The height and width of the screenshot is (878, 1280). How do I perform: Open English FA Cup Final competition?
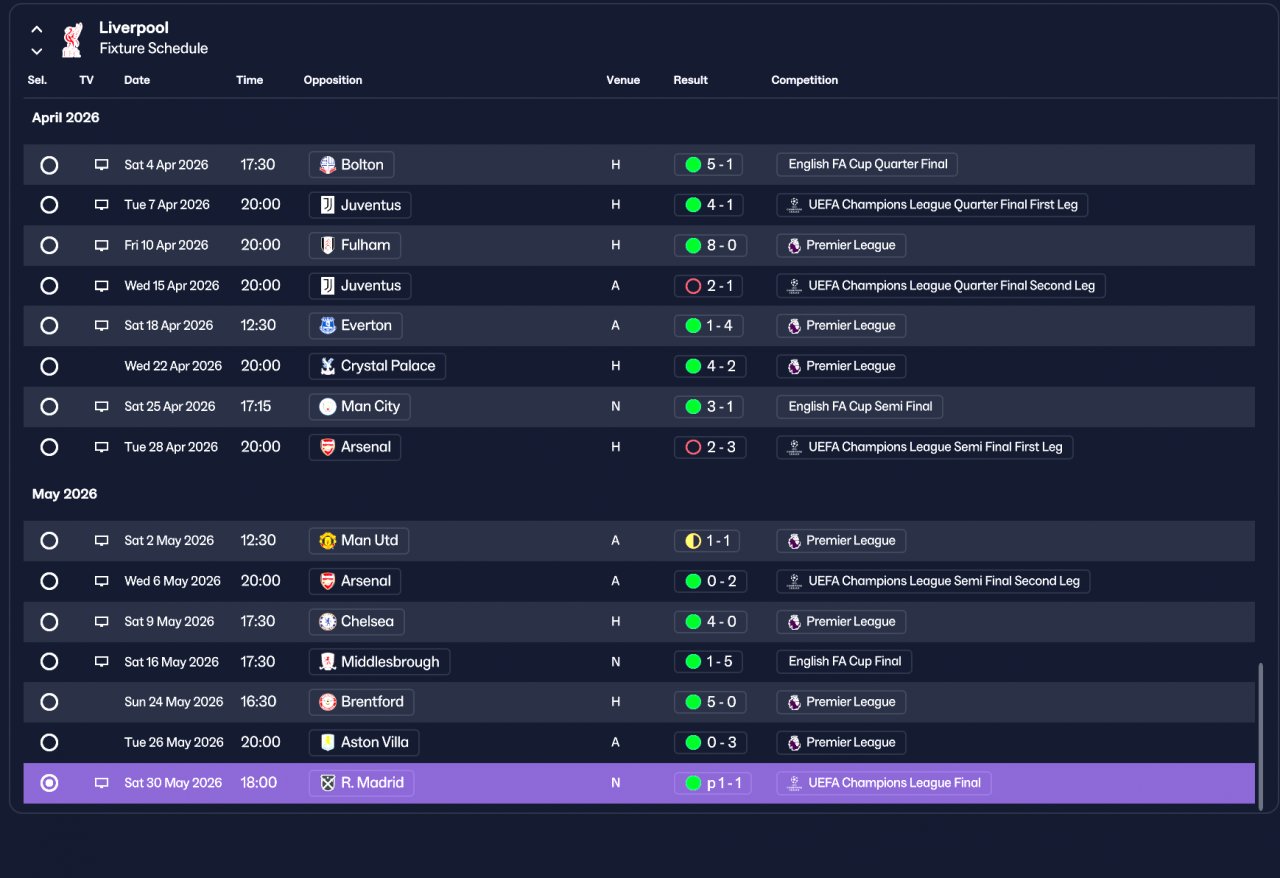point(844,662)
